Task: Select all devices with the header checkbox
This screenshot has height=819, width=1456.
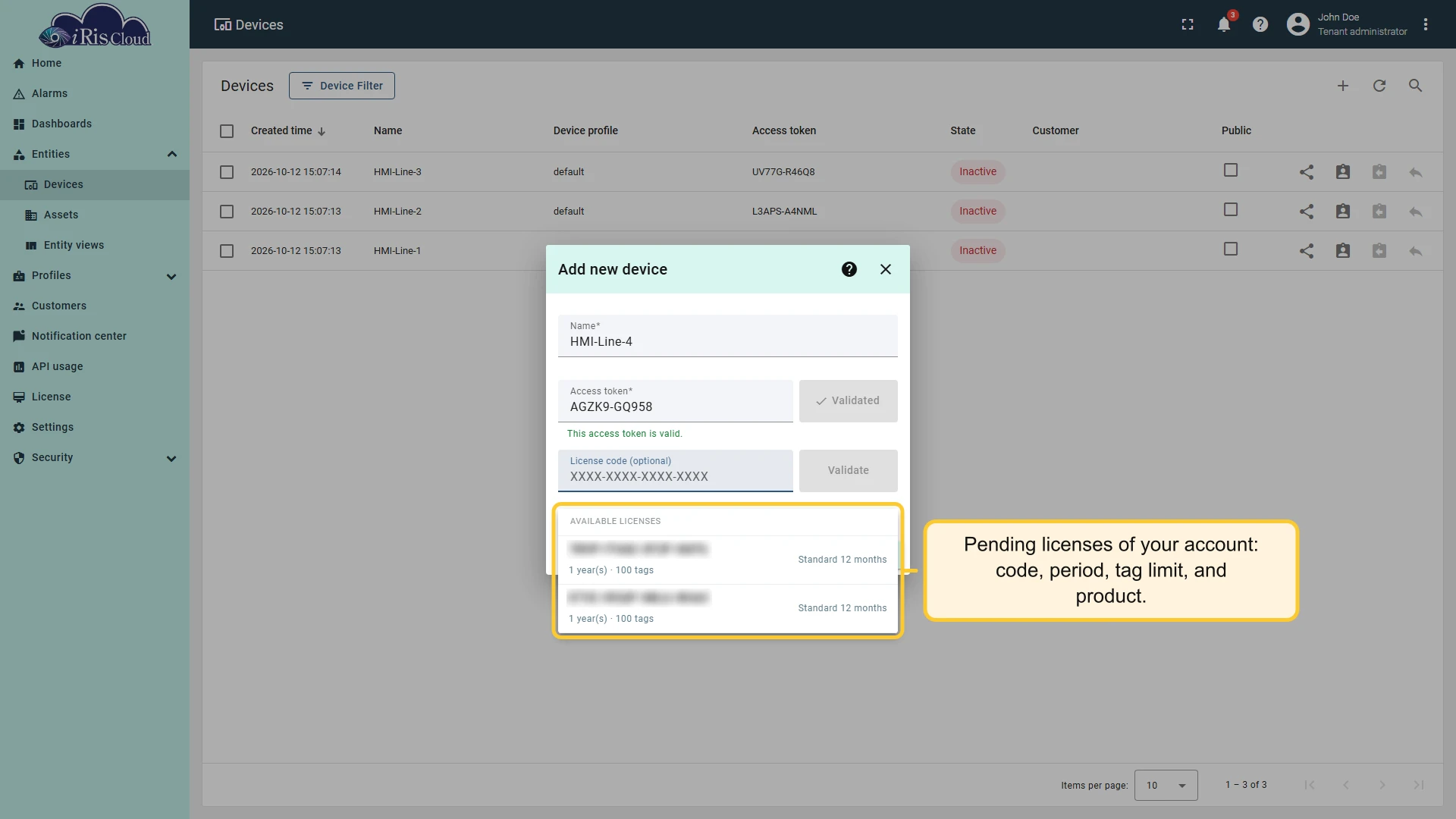Action: [x=227, y=131]
